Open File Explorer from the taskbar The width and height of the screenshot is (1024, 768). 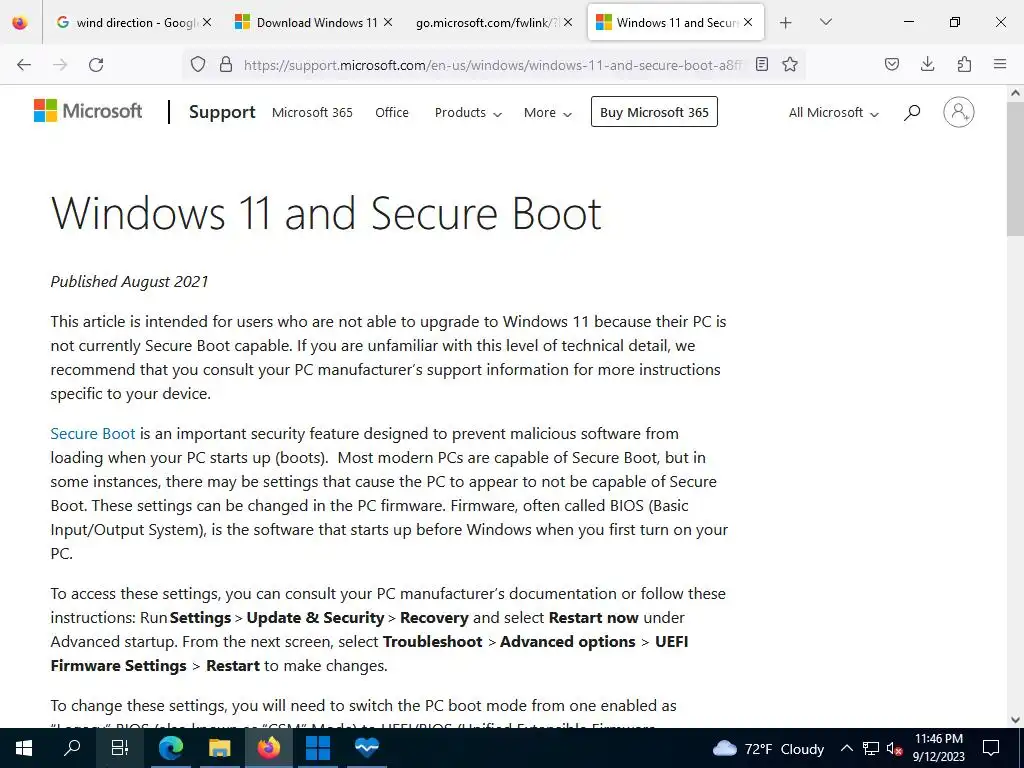click(219, 748)
